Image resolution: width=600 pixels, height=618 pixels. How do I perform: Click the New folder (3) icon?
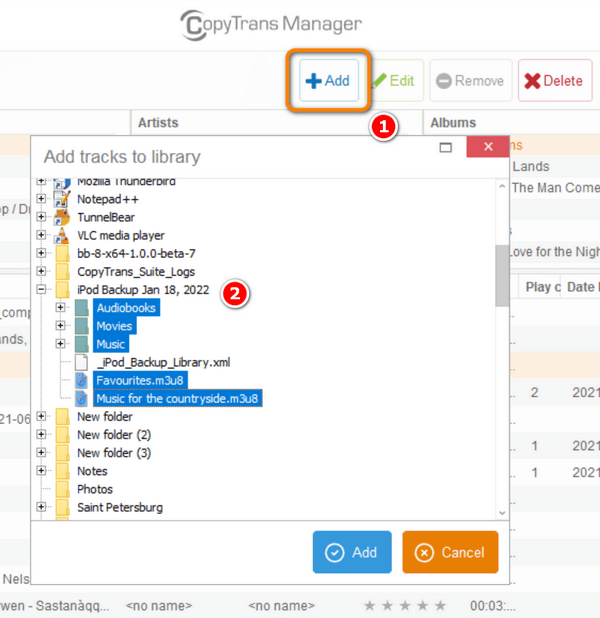[62, 453]
